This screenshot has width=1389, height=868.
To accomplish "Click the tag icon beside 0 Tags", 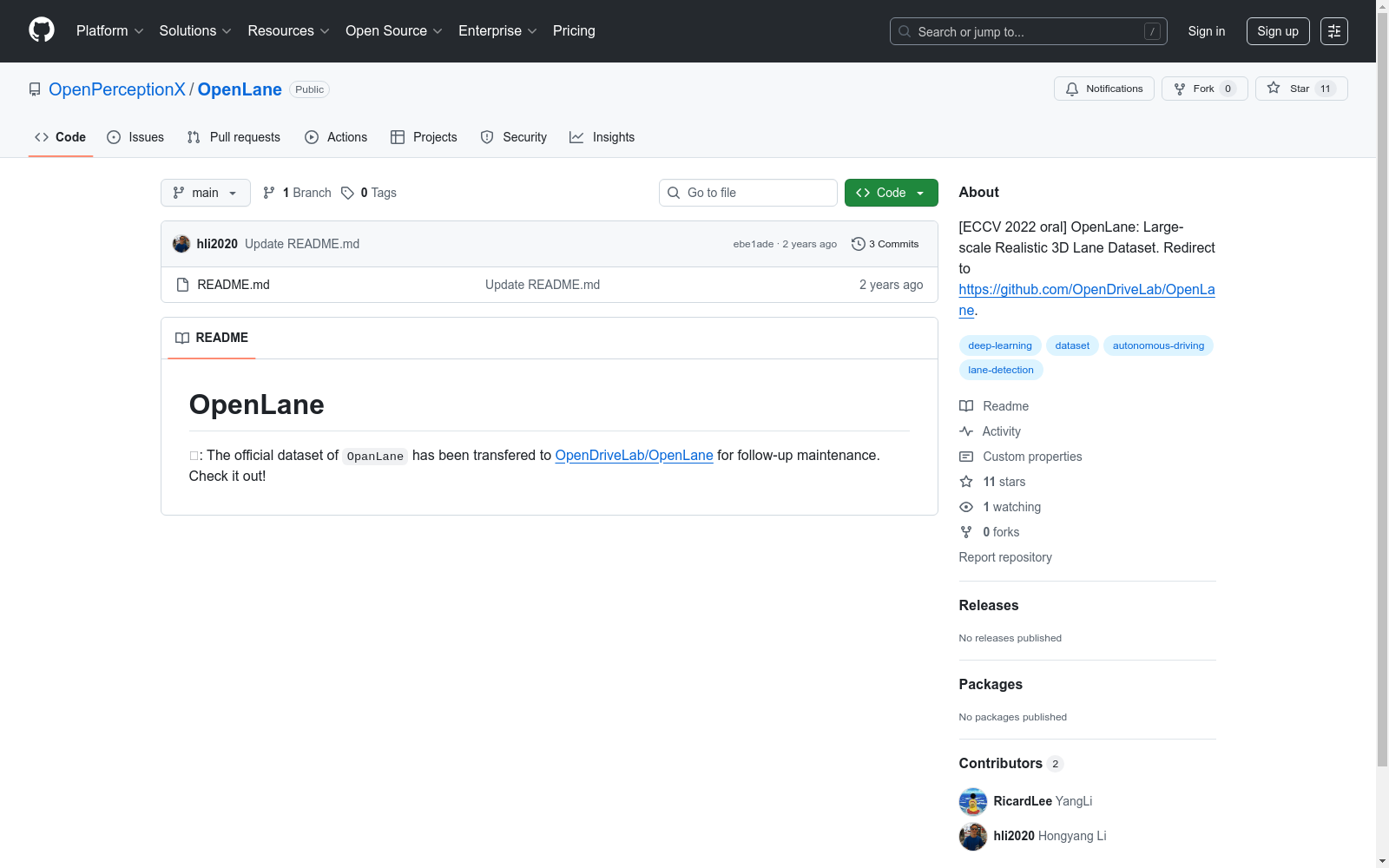I will click(x=347, y=193).
